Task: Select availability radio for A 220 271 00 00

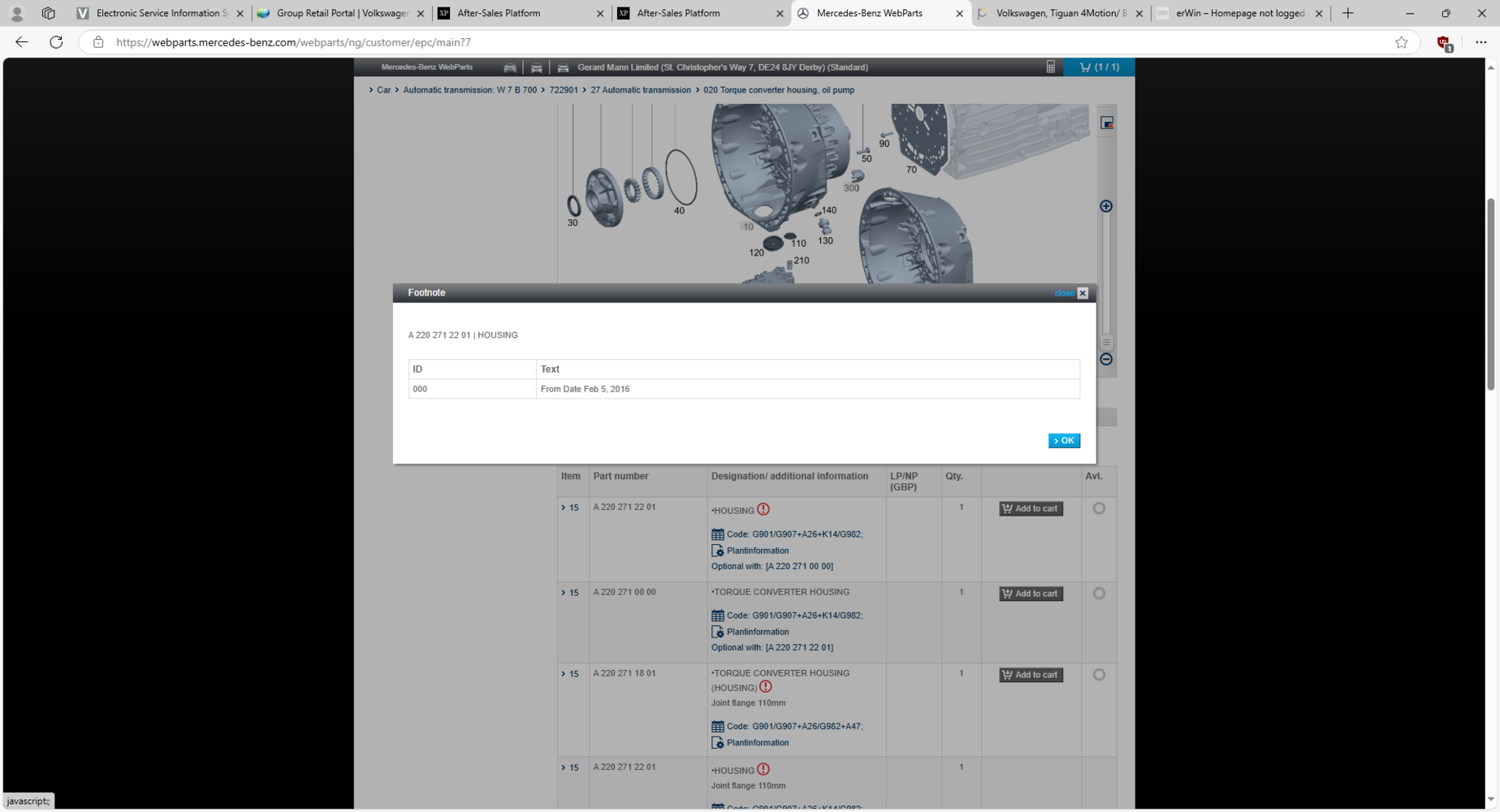Action: coord(1099,594)
